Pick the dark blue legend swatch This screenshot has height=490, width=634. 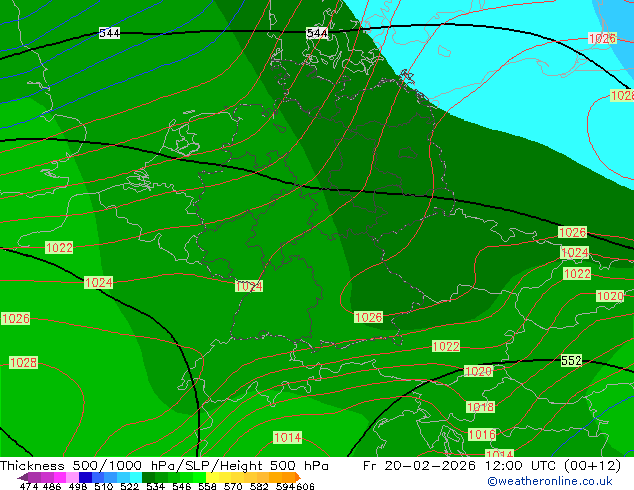click(85, 477)
